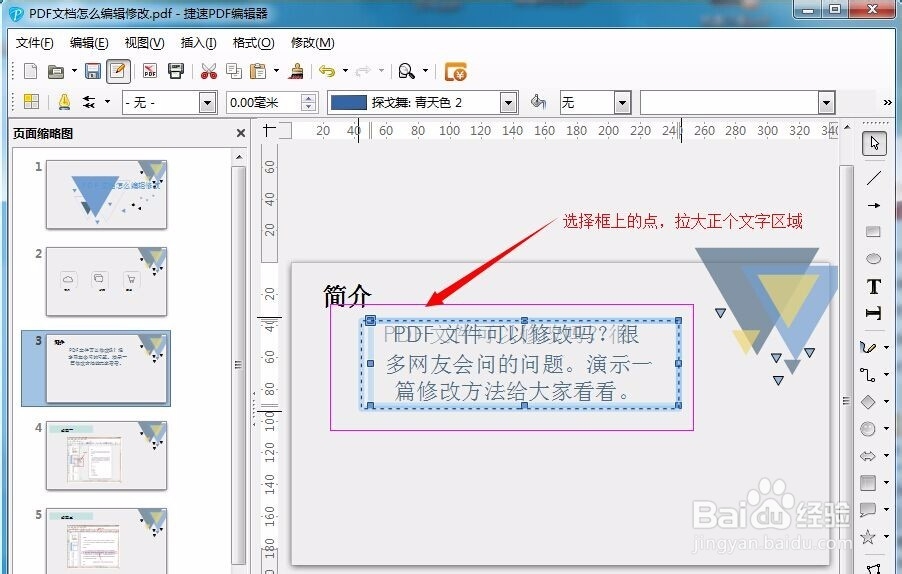This screenshot has width=902, height=574.
Task: Select the stars shapes tool
Action: coord(869,537)
